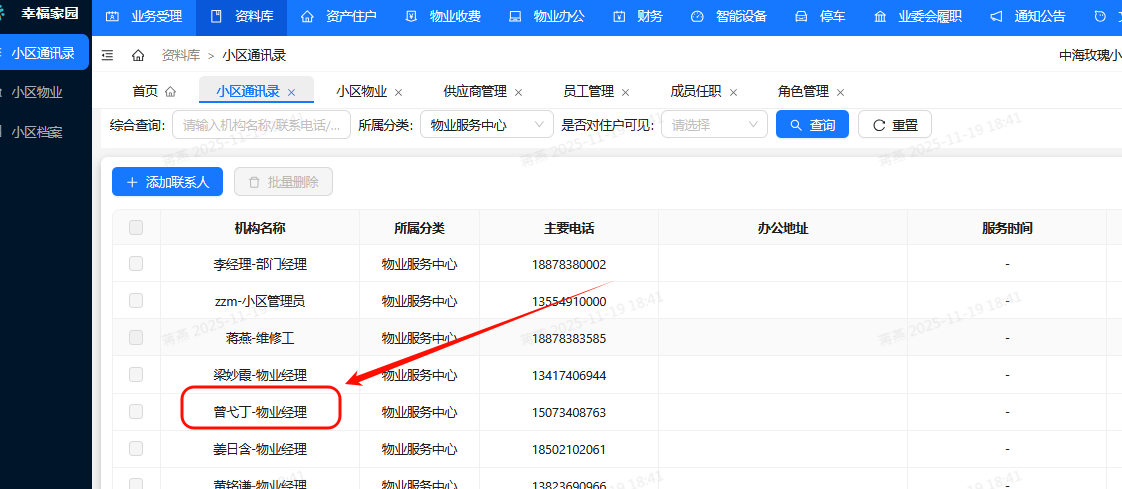The image size is (1122, 489).
Task: Close the 角色管理 tab
Action: click(x=840, y=92)
